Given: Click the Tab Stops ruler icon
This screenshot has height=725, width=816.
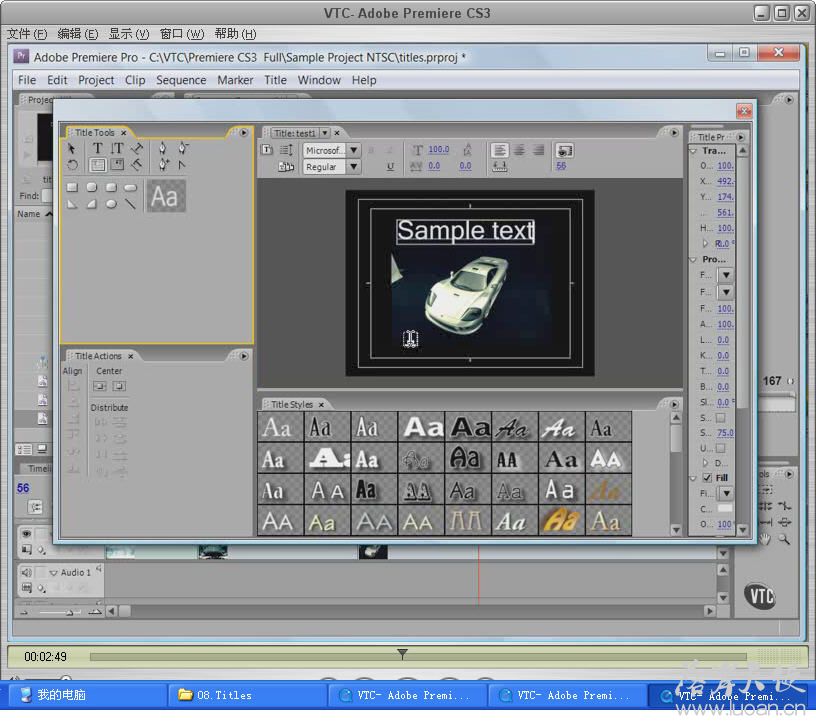Looking at the screenshot, I should tap(500, 167).
